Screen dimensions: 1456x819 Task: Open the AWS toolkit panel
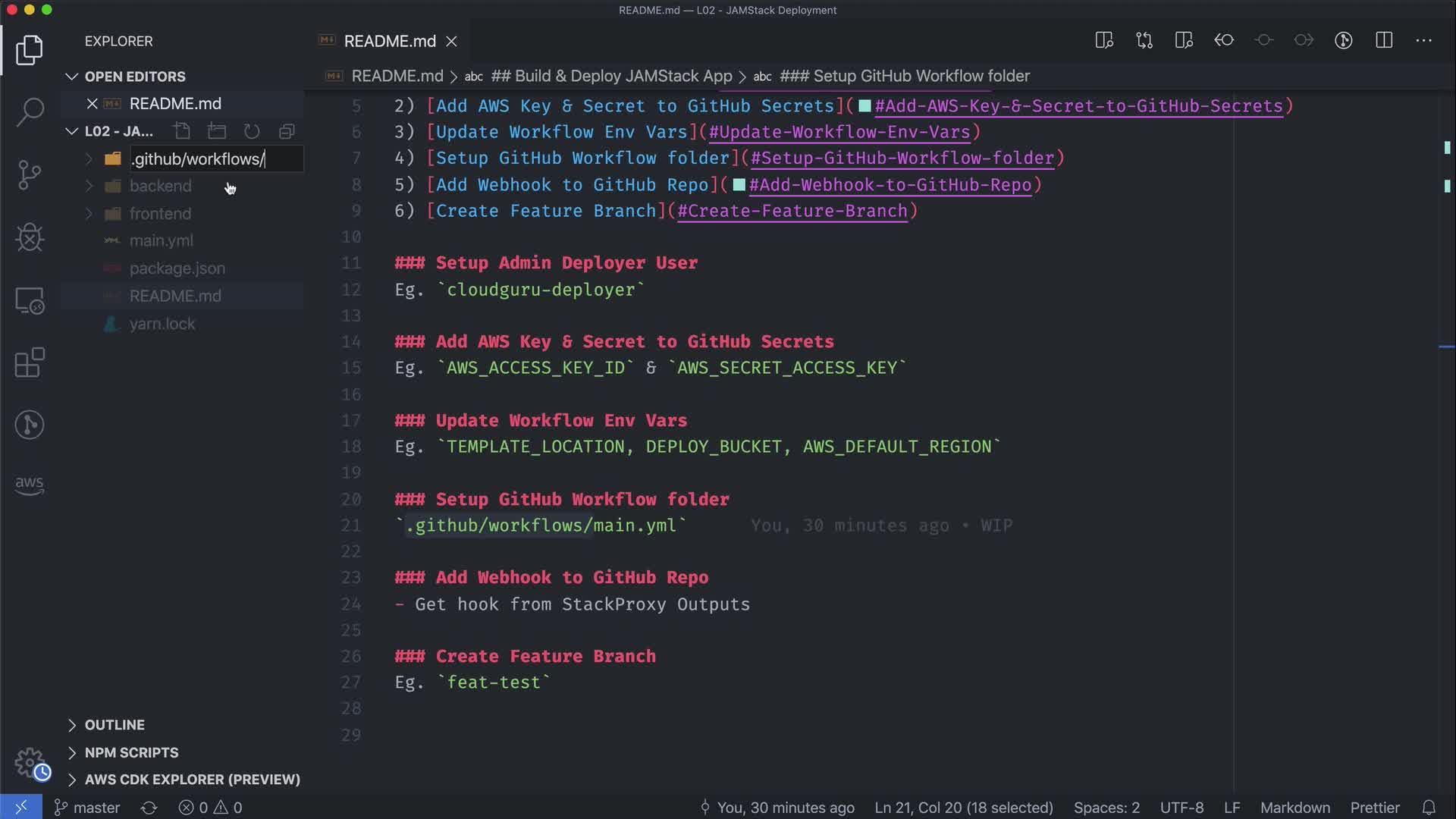[x=30, y=485]
